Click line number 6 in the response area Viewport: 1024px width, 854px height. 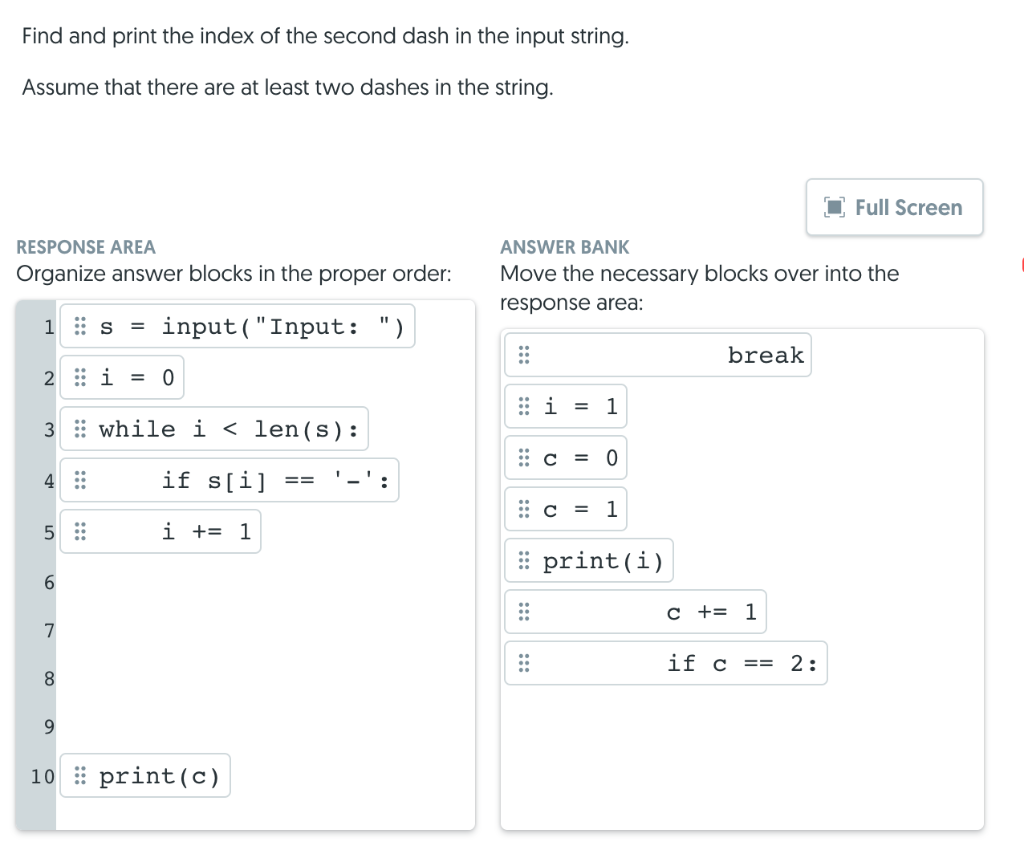tap(47, 582)
